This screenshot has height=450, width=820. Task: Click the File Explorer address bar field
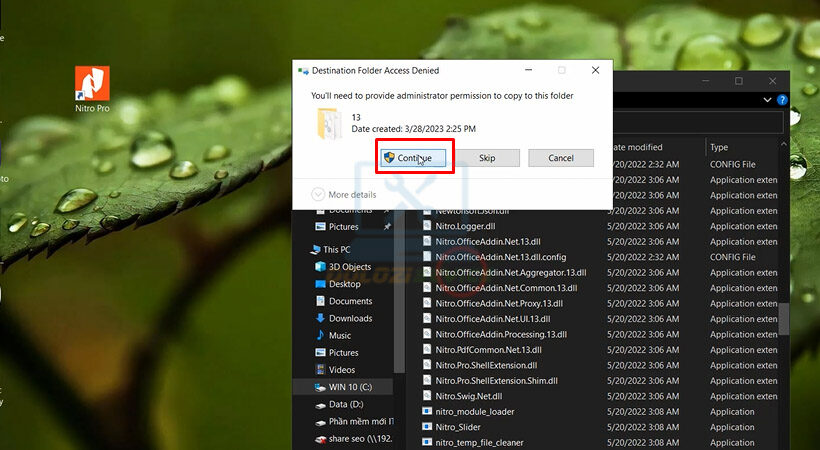pyautogui.click(x=698, y=123)
